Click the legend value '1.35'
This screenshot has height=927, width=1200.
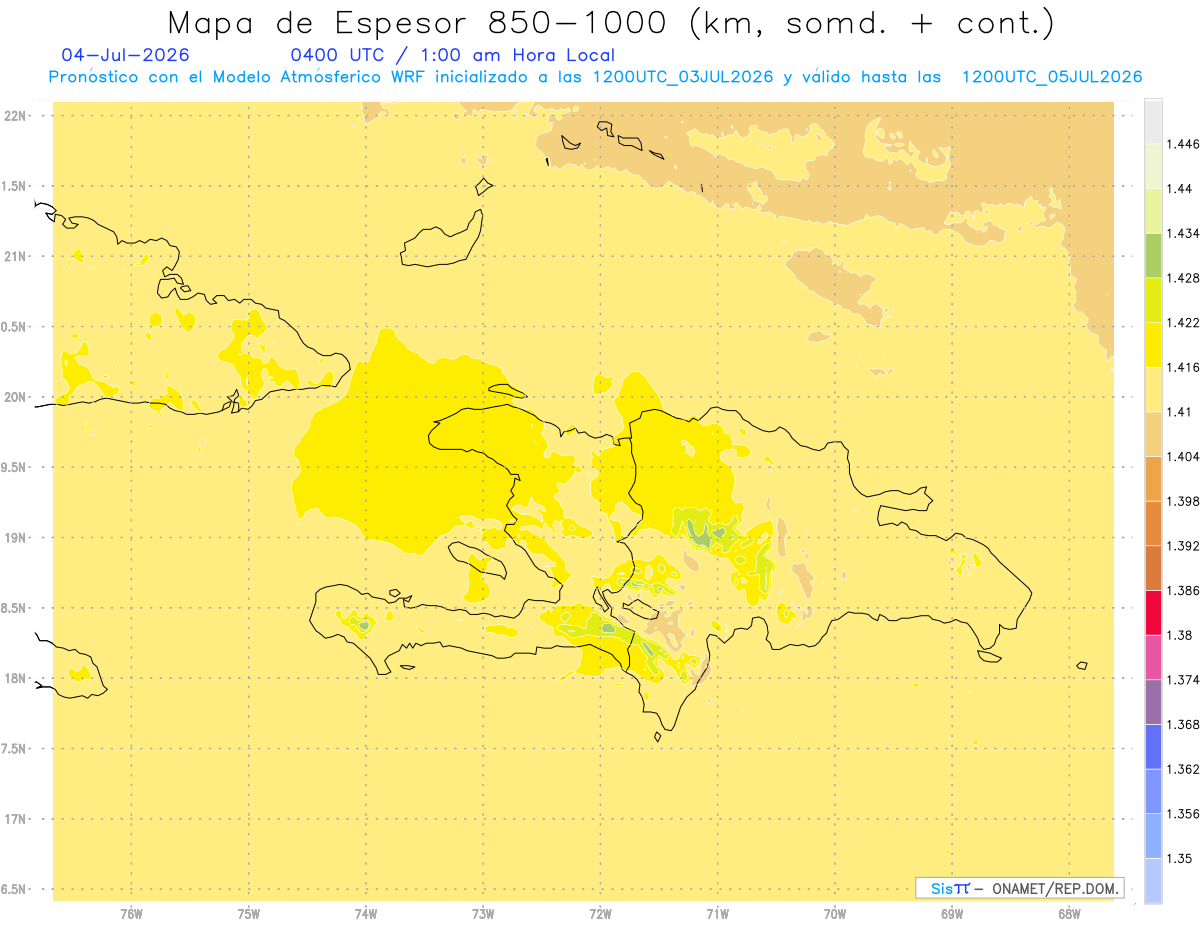(x=1180, y=858)
